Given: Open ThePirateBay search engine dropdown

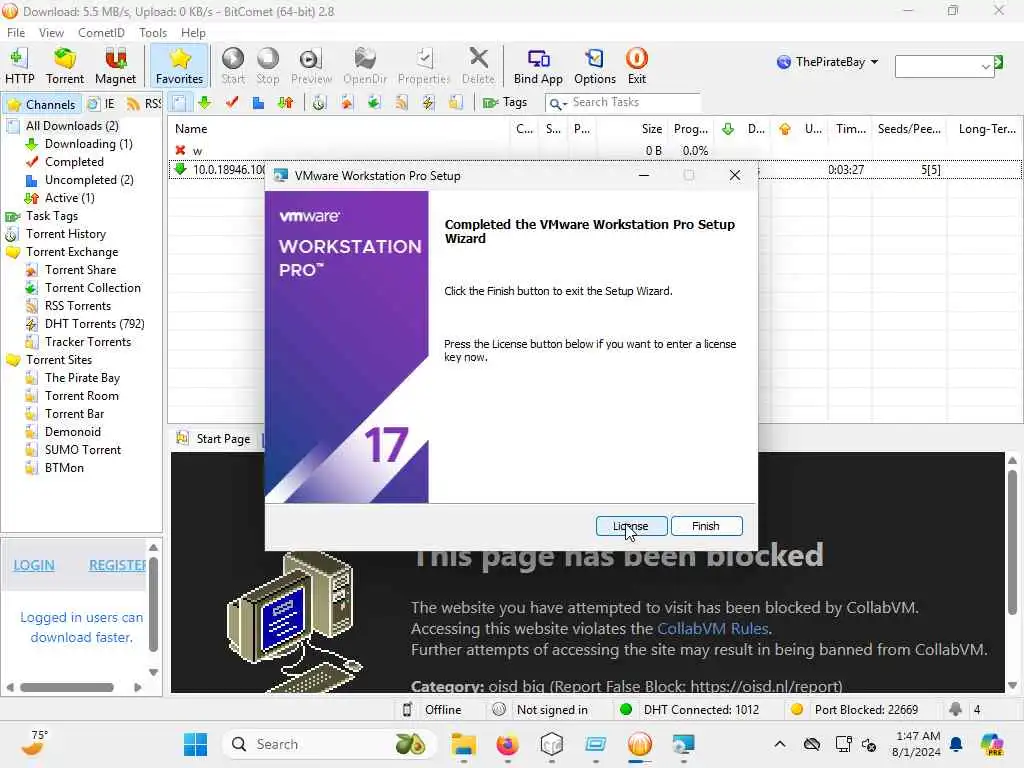Looking at the screenshot, I should pyautogui.click(x=827, y=62).
